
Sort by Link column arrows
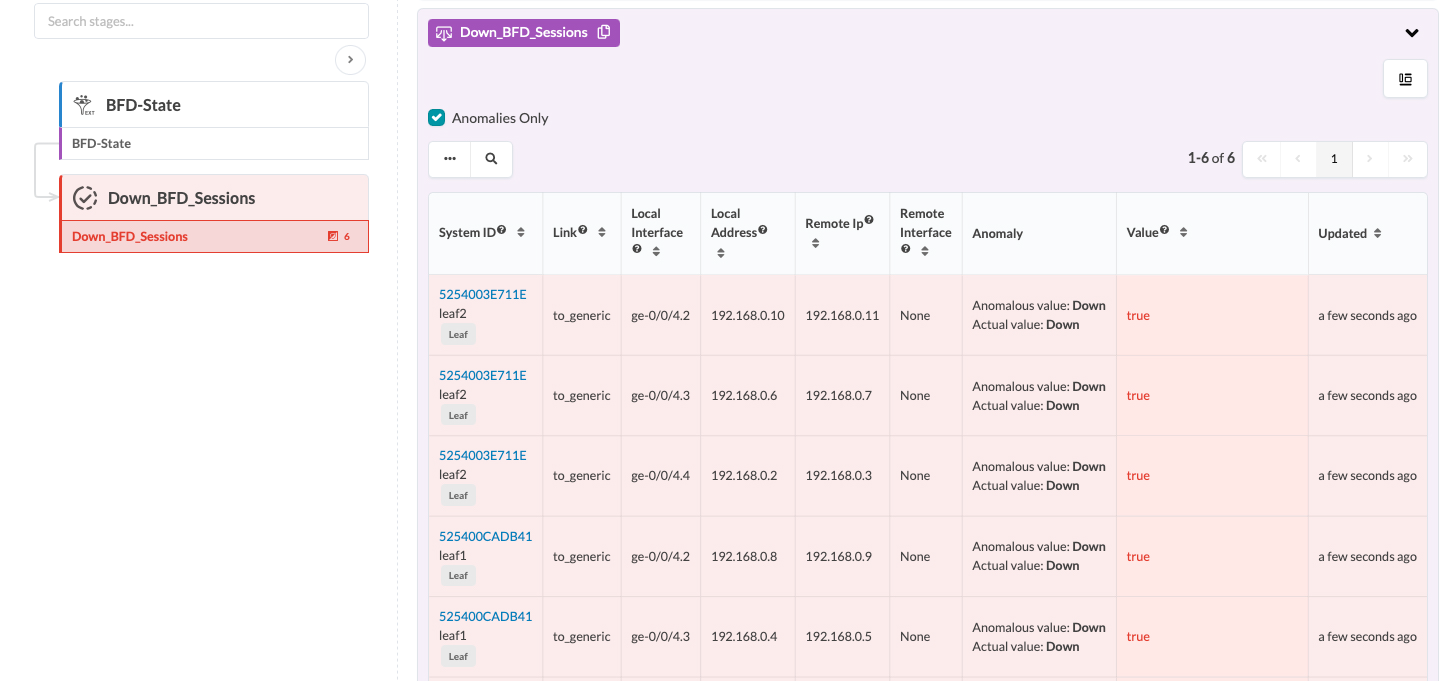tap(601, 232)
